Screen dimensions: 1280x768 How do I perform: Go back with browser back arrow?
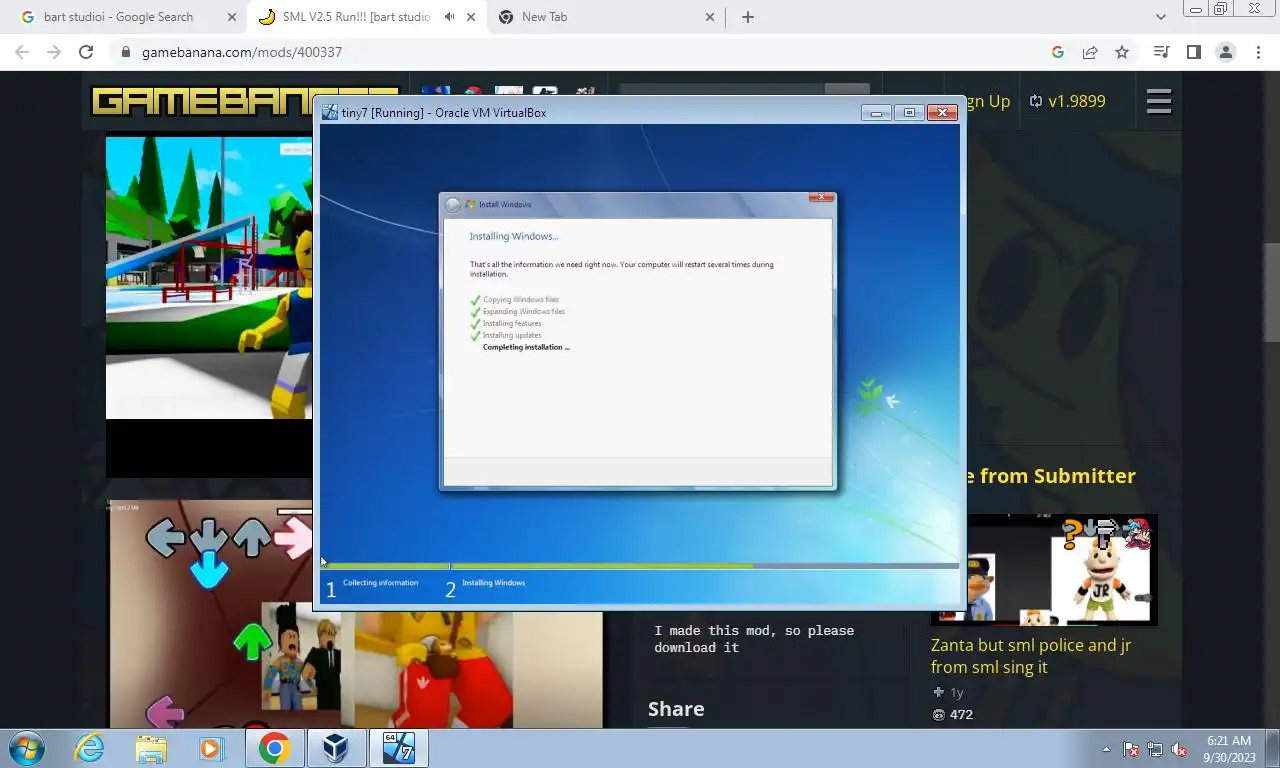(x=22, y=52)
